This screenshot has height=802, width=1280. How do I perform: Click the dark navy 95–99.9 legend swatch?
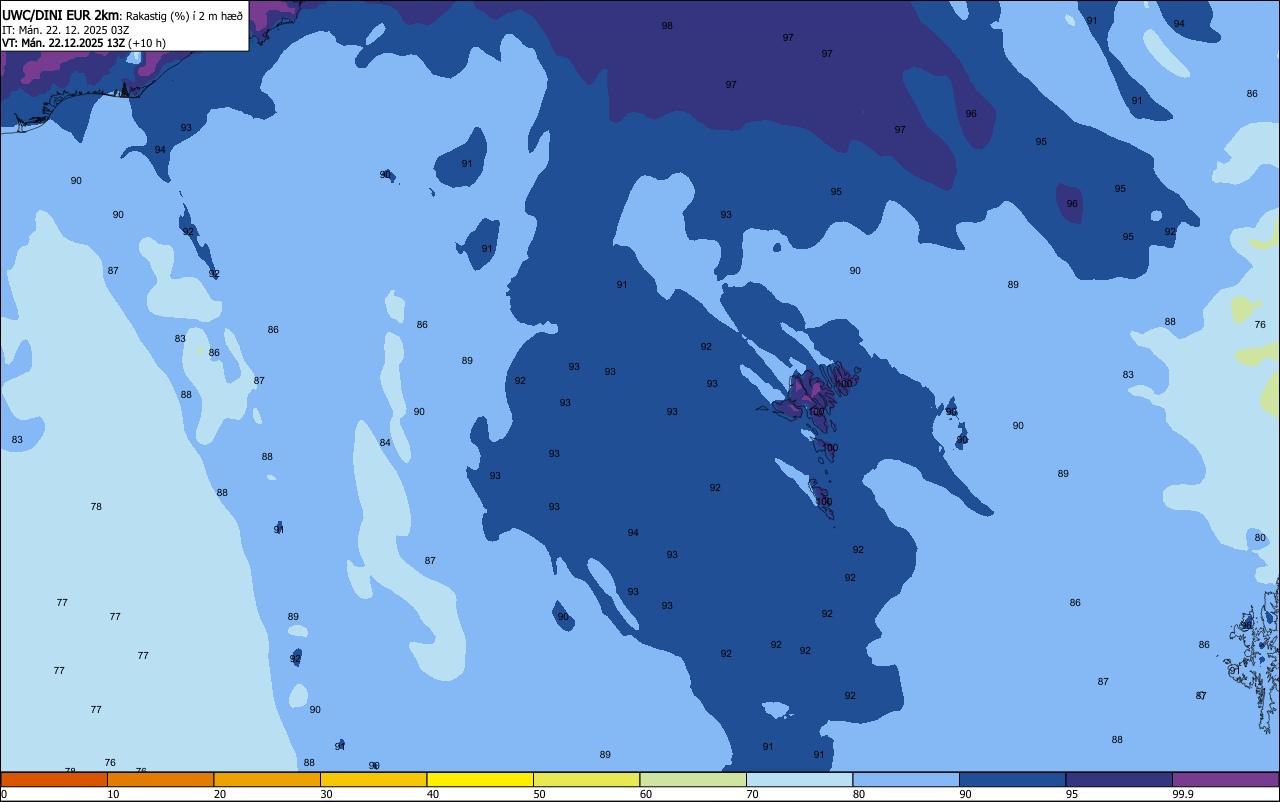pos(1119,779)
